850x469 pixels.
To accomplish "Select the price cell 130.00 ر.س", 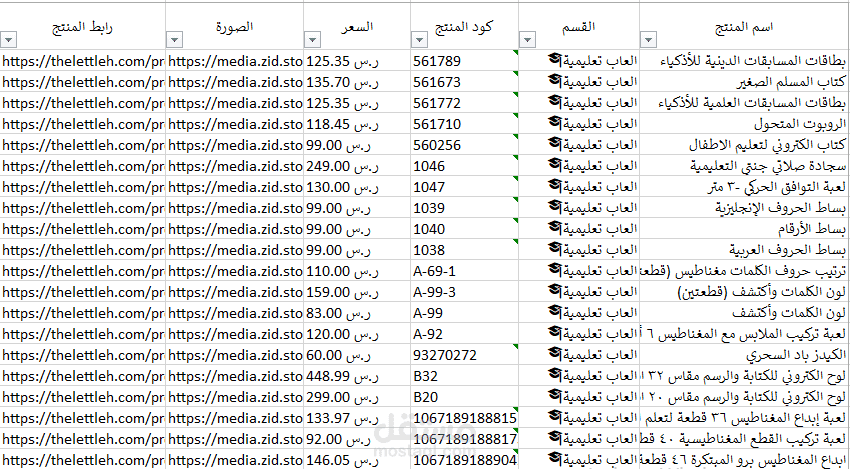I will (357, 187).
